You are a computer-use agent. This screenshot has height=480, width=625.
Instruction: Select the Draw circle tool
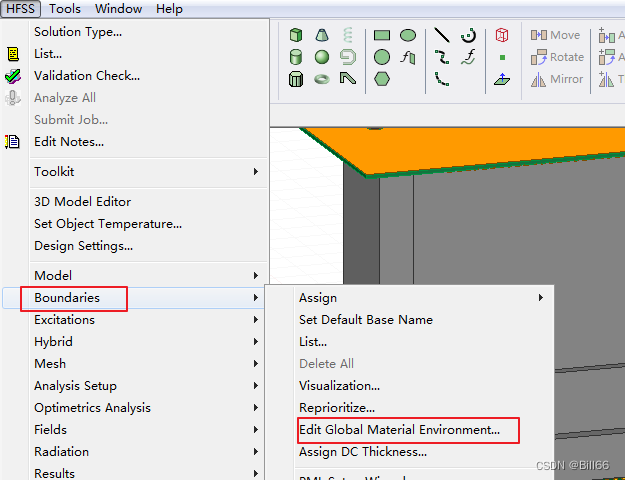pyautogui.click(x=382, y=57)
